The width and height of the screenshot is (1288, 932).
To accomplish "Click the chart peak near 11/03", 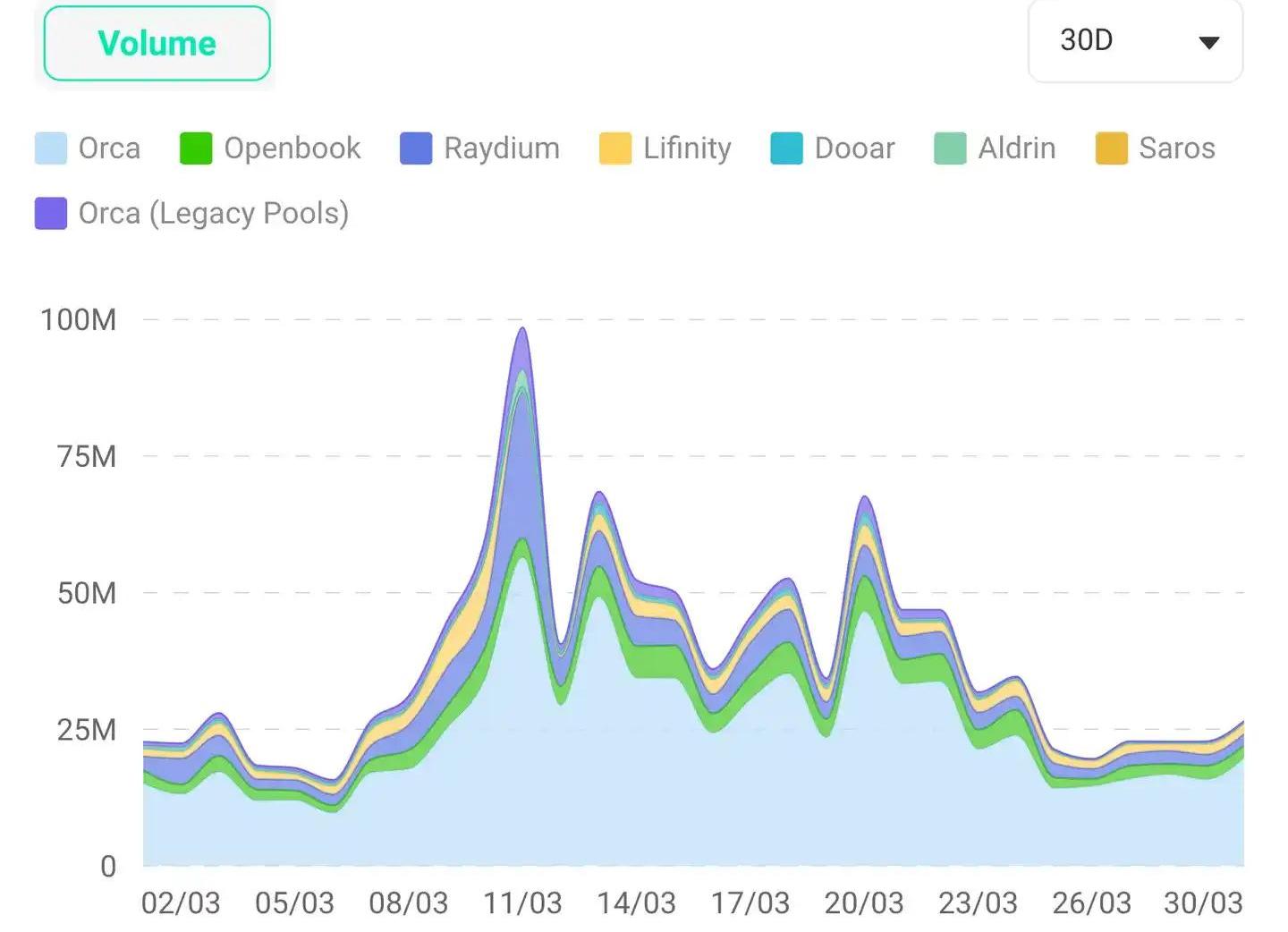I will pos(523,330).
